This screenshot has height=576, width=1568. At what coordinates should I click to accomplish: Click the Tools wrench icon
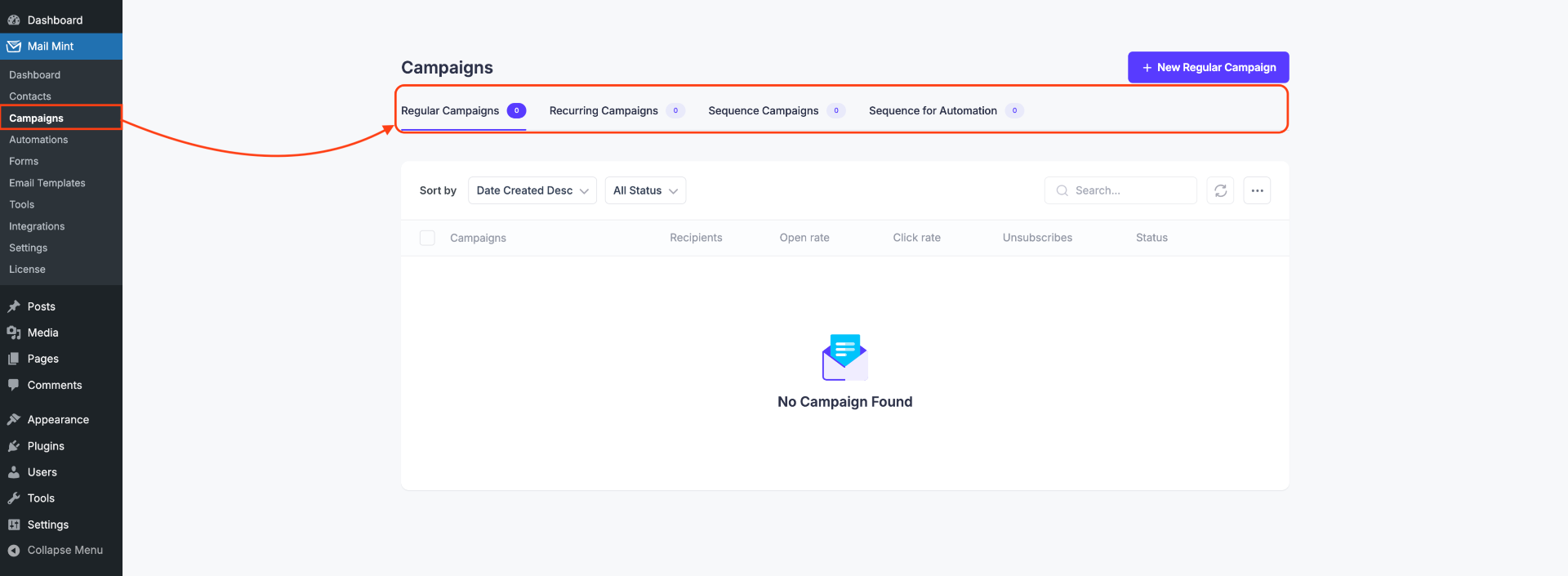point(14,498)
